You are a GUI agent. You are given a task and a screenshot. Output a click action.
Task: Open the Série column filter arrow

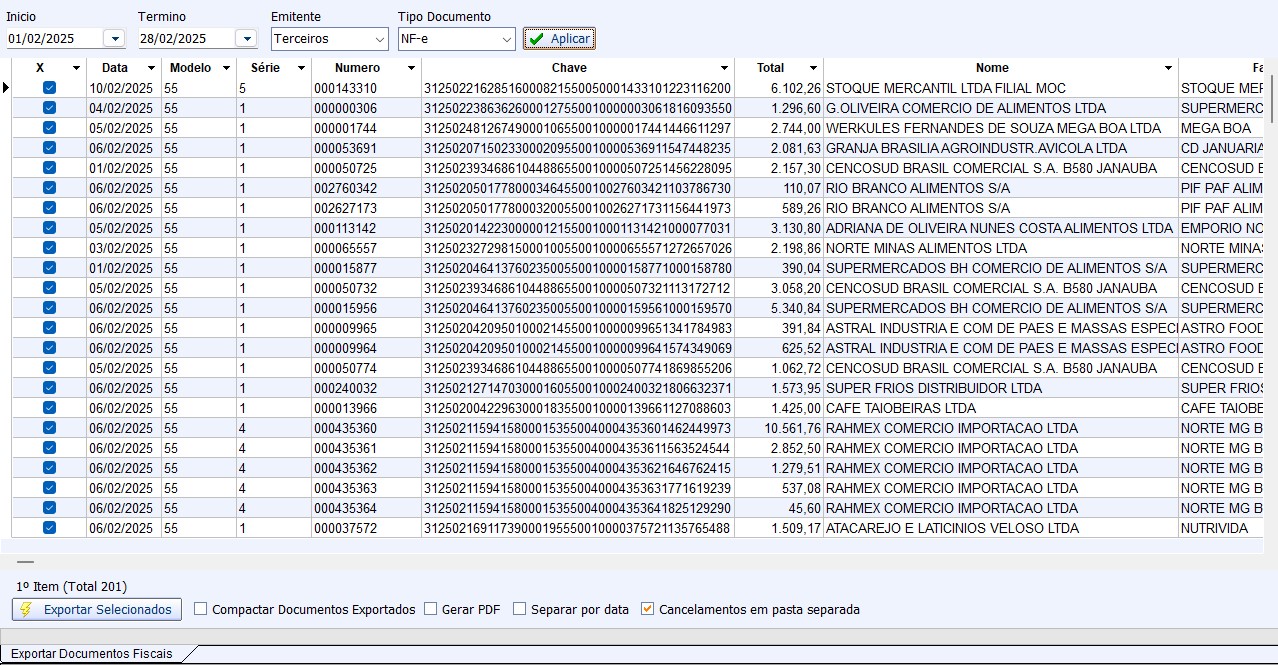[x=300, y=68]
